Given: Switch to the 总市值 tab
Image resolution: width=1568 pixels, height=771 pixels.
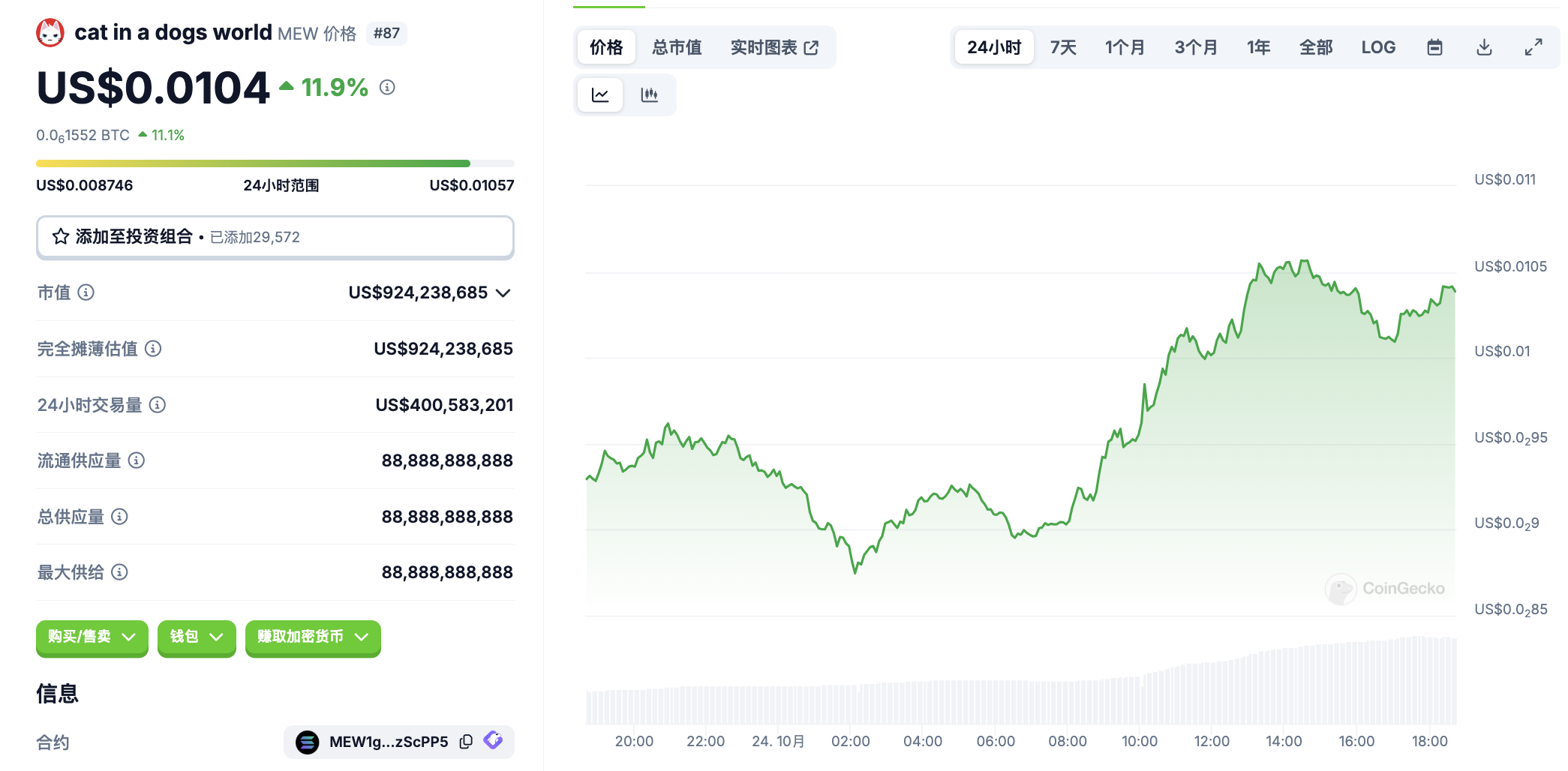Looking at the screenshot, I should click(677, 48).
